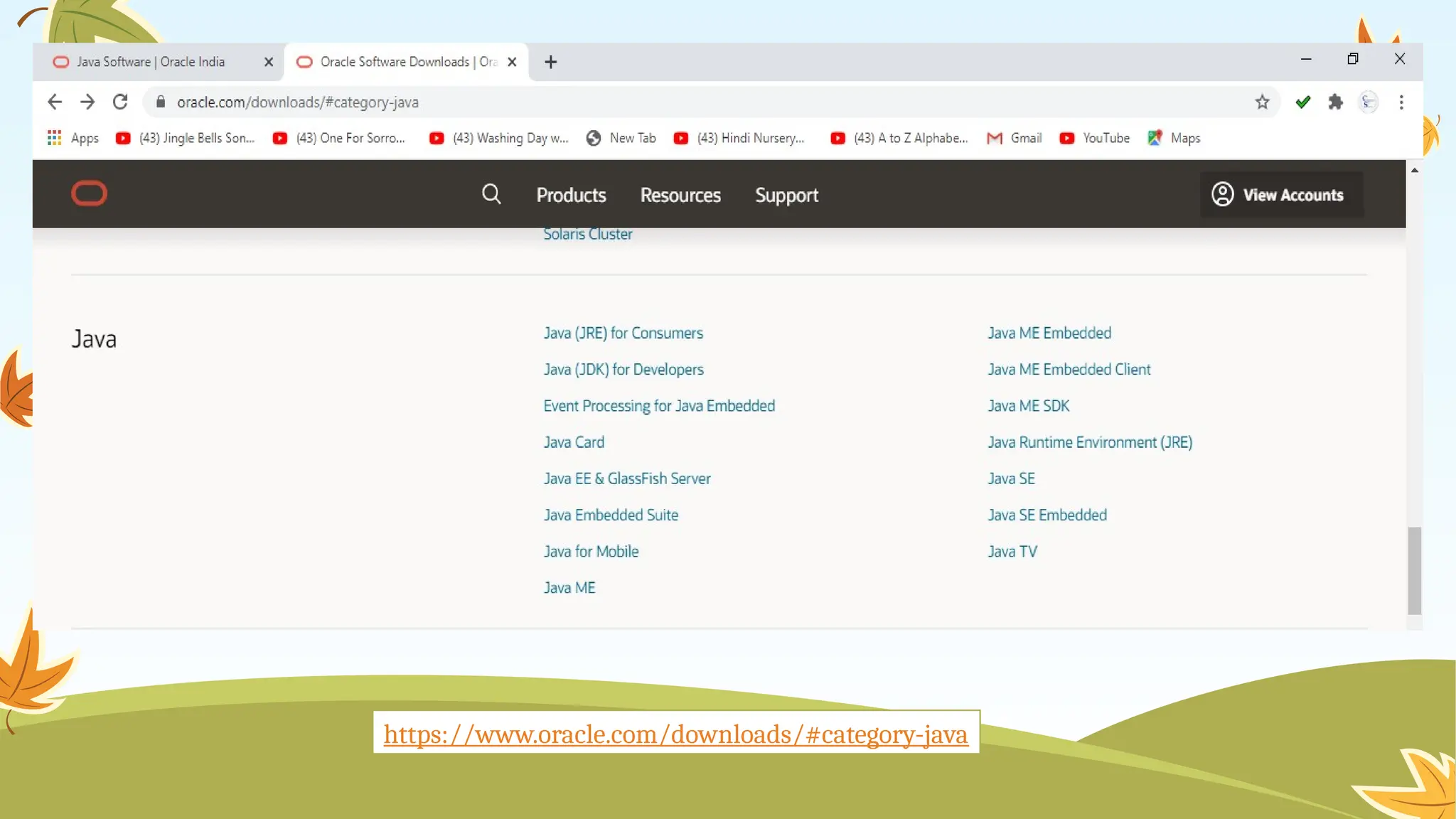The width and height of the screenshot is (1456, 819).
Task: Open the Chrome profile avatar
Action: click(1369, 102)
